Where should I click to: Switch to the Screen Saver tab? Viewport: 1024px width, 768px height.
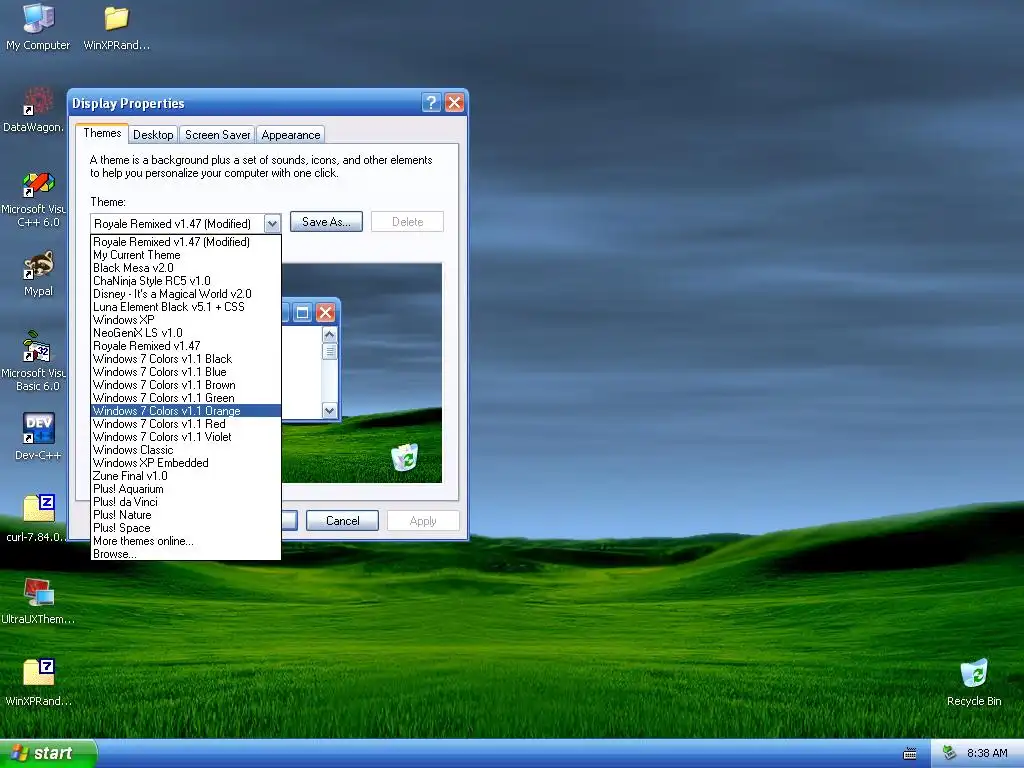pos(217,135)
